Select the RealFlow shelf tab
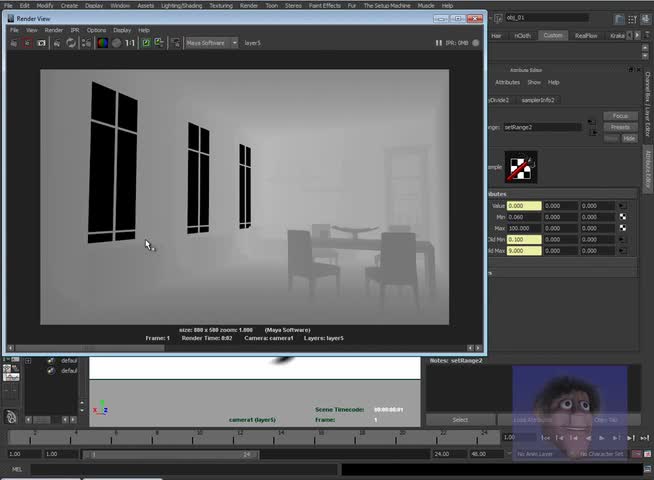 pos(586,35)
